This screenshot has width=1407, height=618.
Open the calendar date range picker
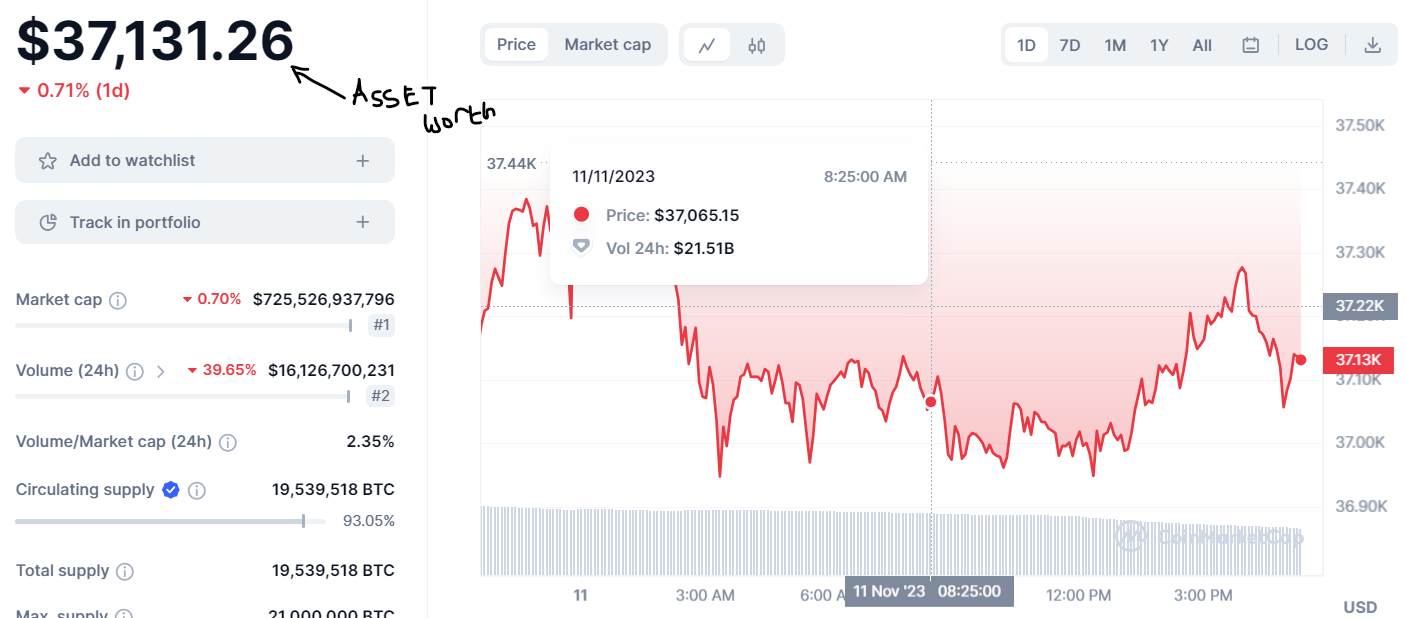point(1250,44)
